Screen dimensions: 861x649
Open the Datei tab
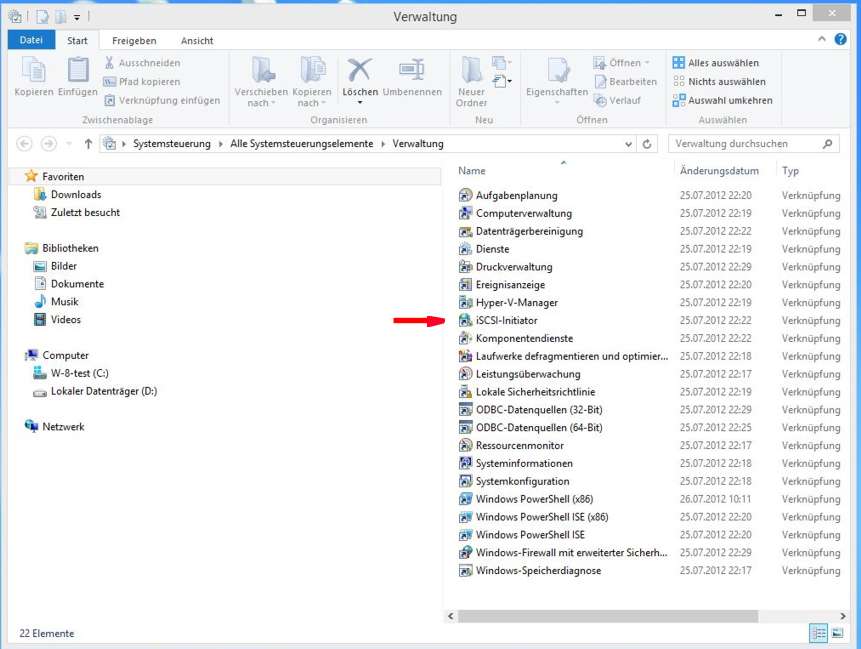[x=31, y=40]
